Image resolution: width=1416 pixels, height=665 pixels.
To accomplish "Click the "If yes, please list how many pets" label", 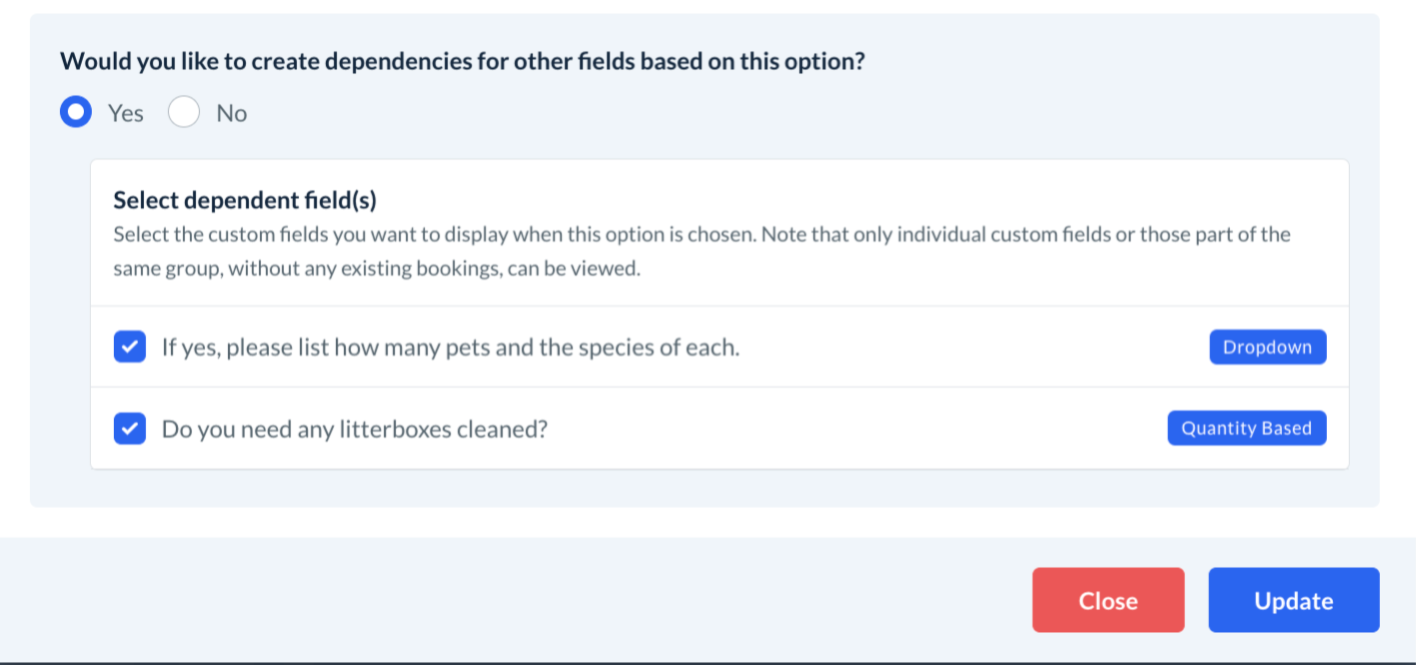I will coord(450,348).
